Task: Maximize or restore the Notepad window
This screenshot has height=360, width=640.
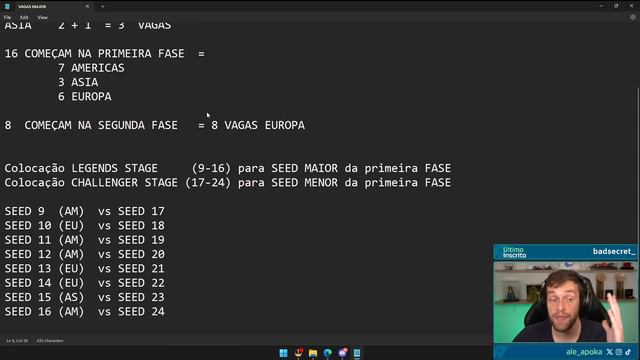Action: tap(616, 6)
